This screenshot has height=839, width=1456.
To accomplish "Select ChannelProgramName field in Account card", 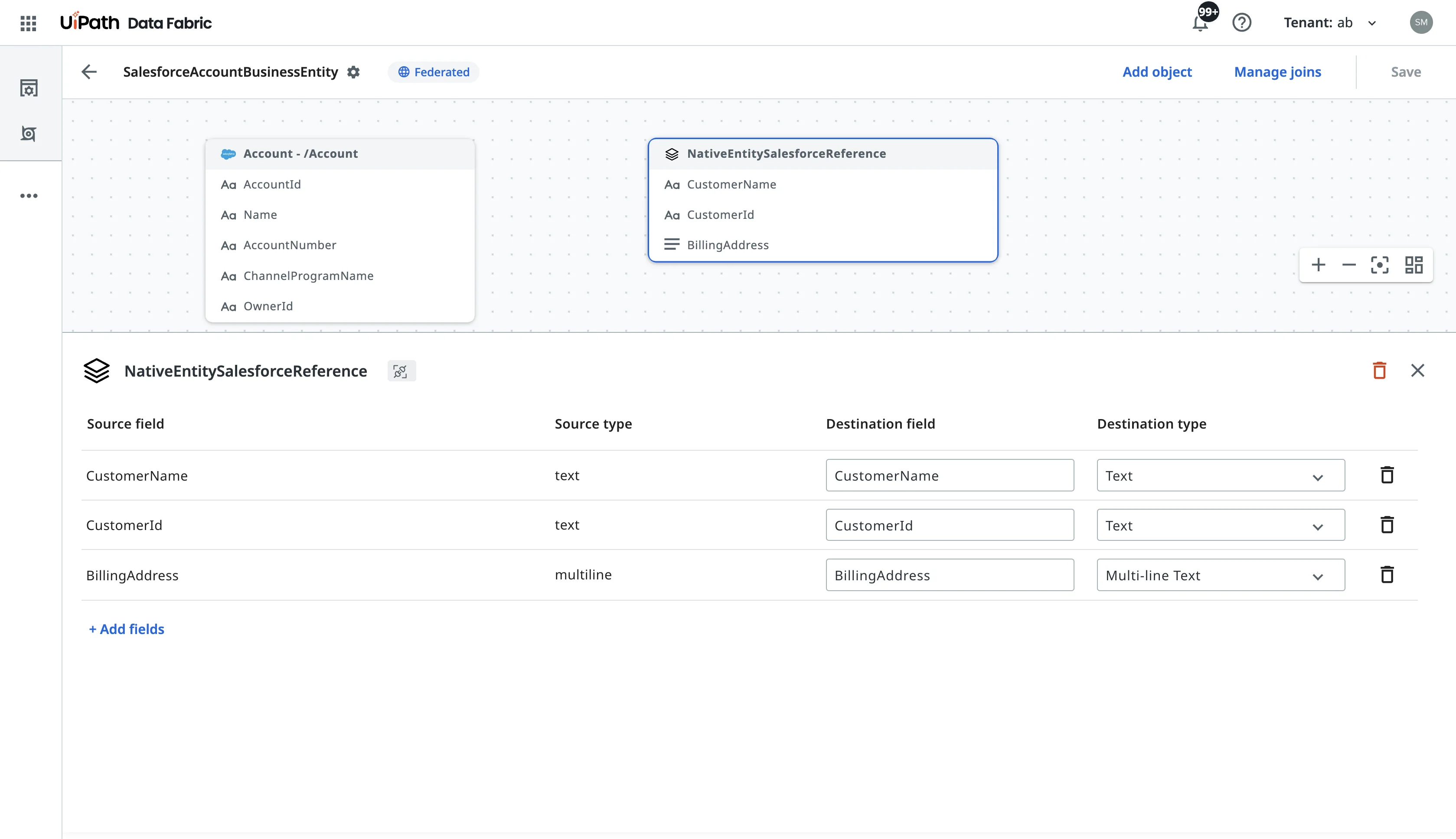I will (x=340, y=276).
